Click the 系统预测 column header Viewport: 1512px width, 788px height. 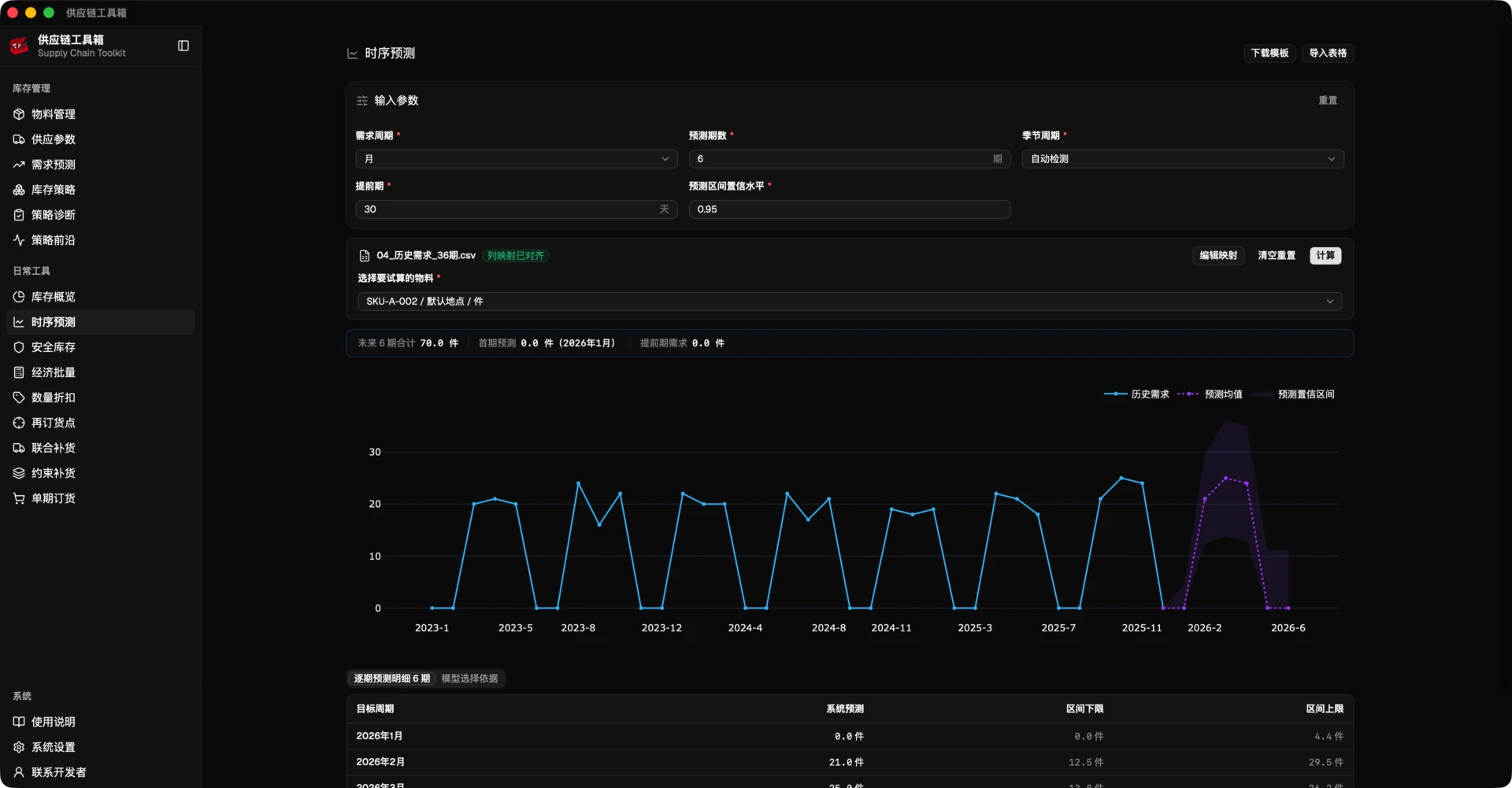point(844,709)
